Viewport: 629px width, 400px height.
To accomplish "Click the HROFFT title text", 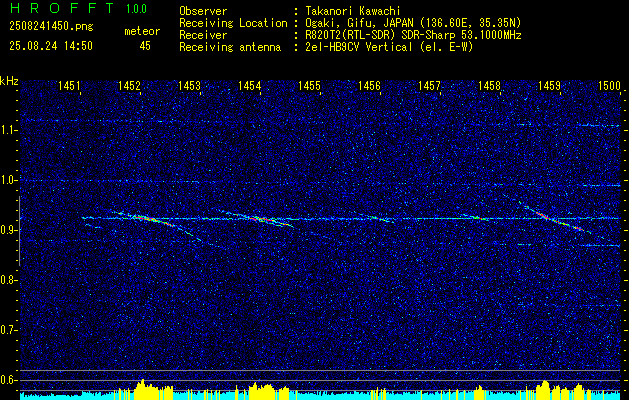I will coord(62,8).
